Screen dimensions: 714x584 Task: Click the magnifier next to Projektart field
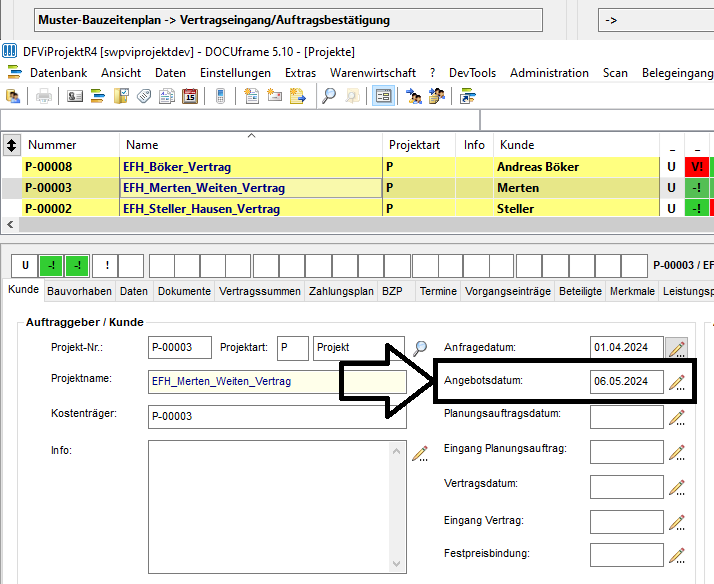pos(420,348)
